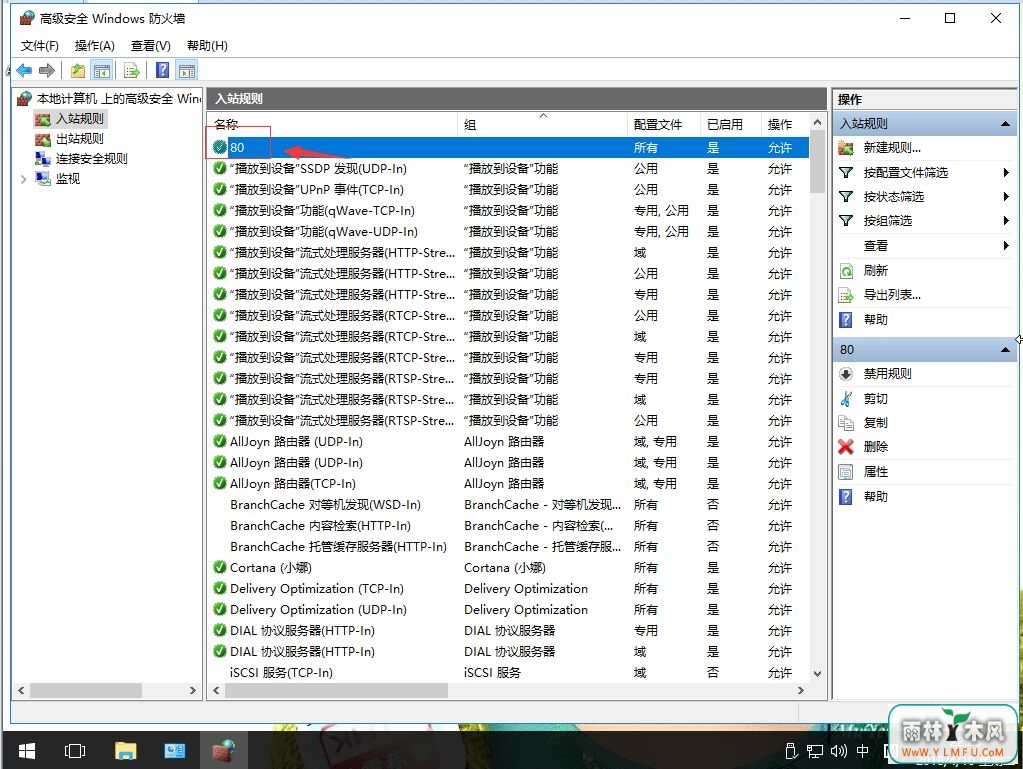Open the 查看(V) menu
Image resolution: width=1023 pixels, height=769 pixels.
[151, 46]
